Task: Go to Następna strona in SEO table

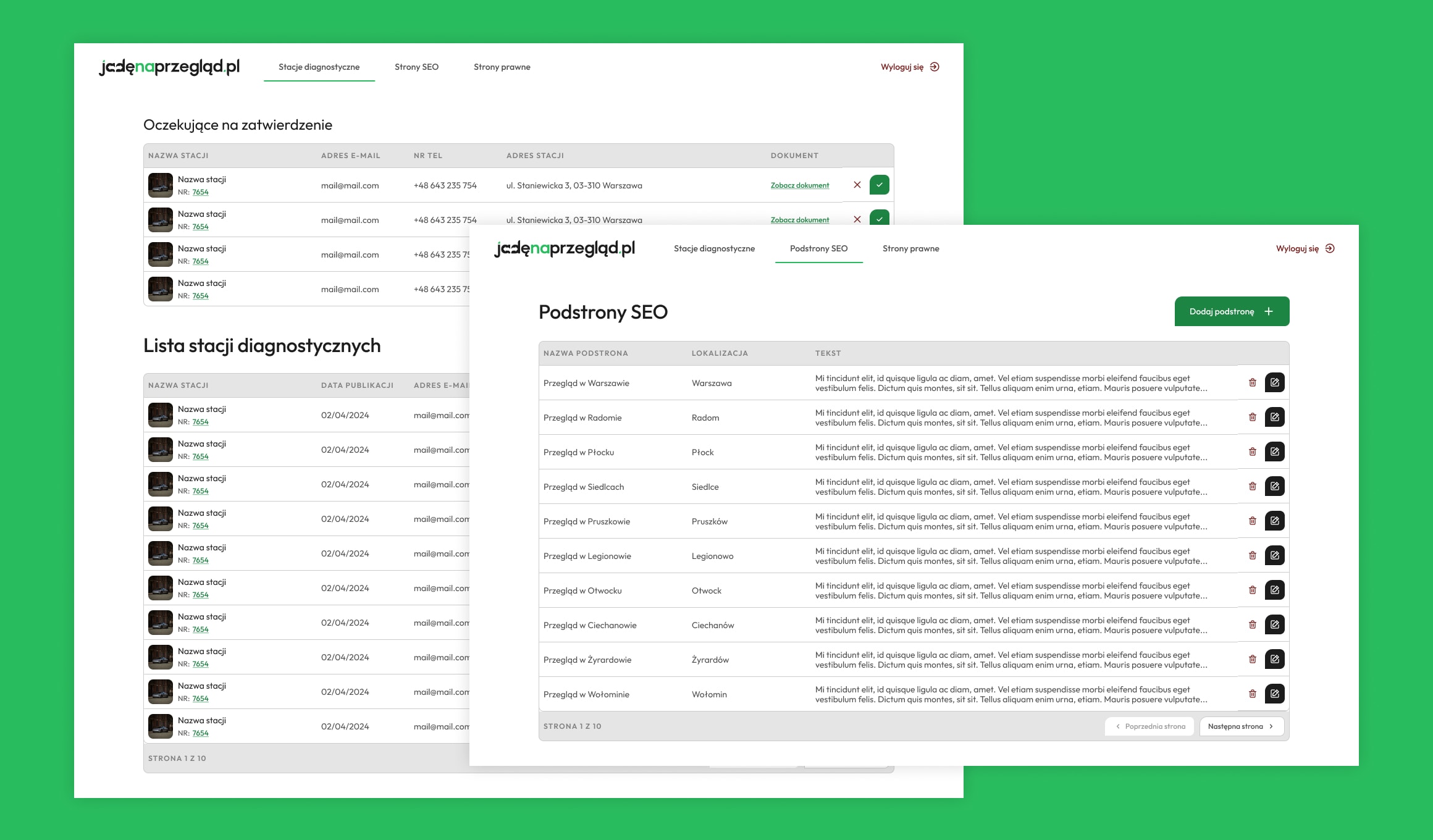Action: coord(1242,726)
